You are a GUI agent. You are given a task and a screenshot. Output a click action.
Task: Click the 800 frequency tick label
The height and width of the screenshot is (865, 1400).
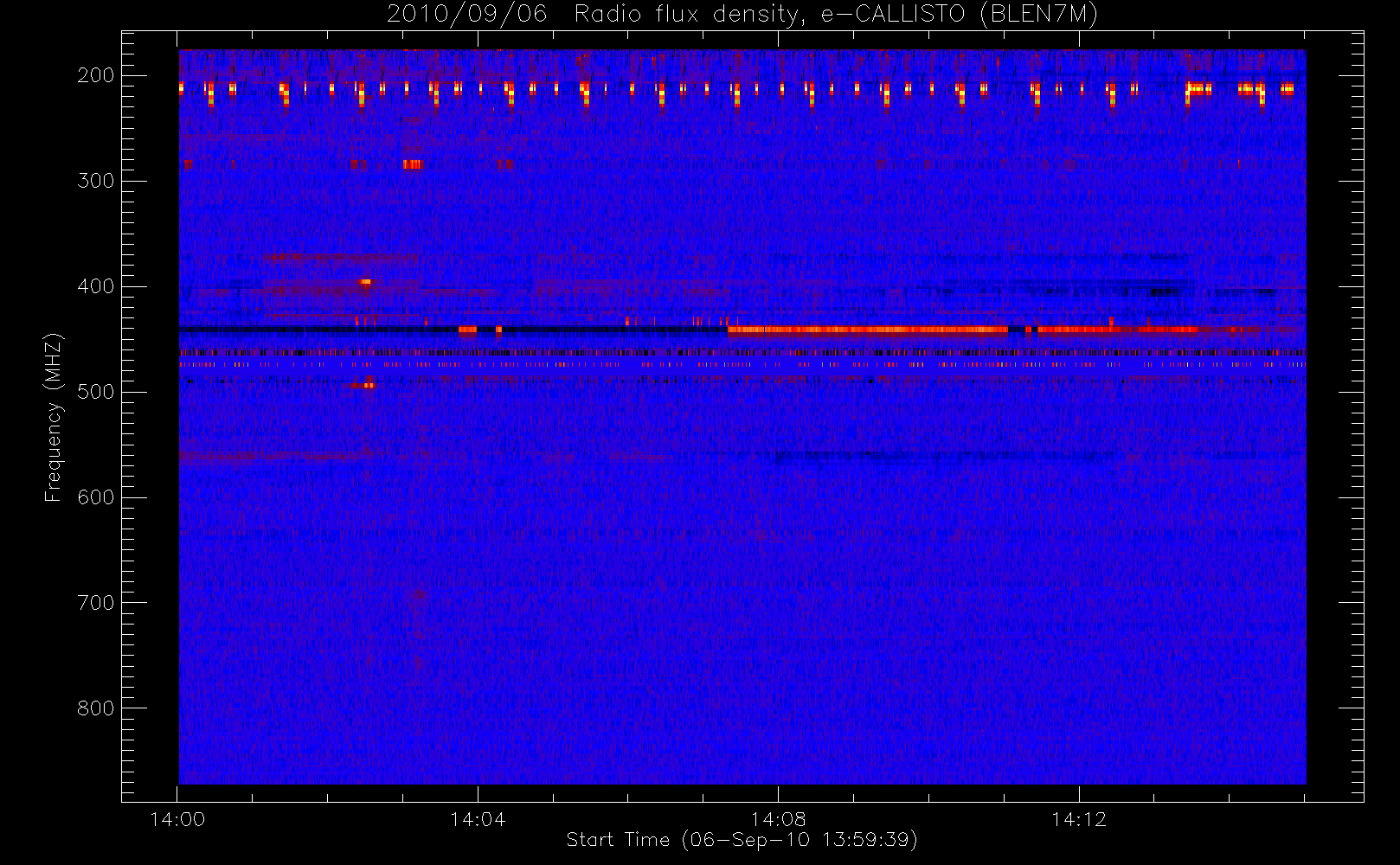[96, 708]
